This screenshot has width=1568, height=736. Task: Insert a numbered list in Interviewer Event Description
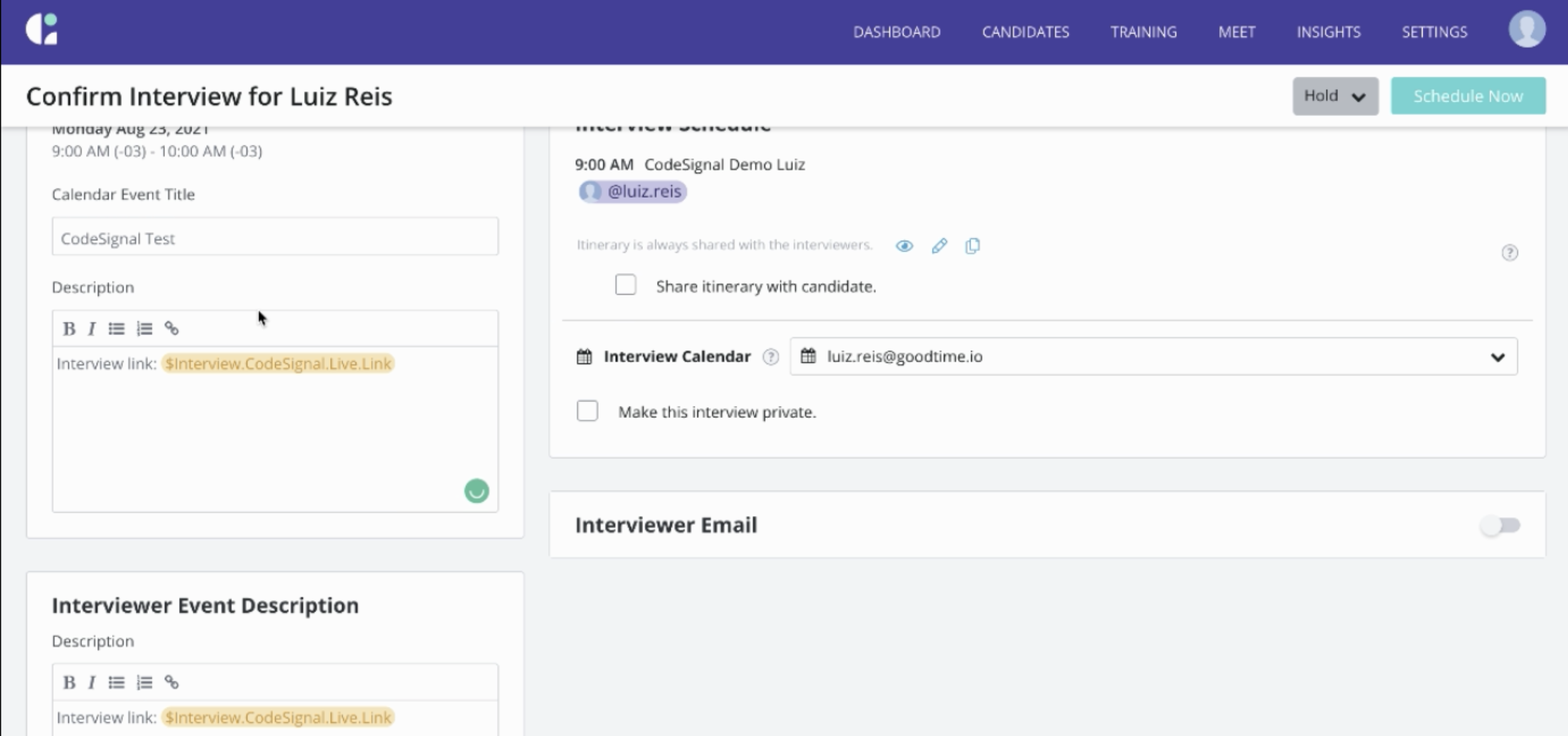(144, 682)
